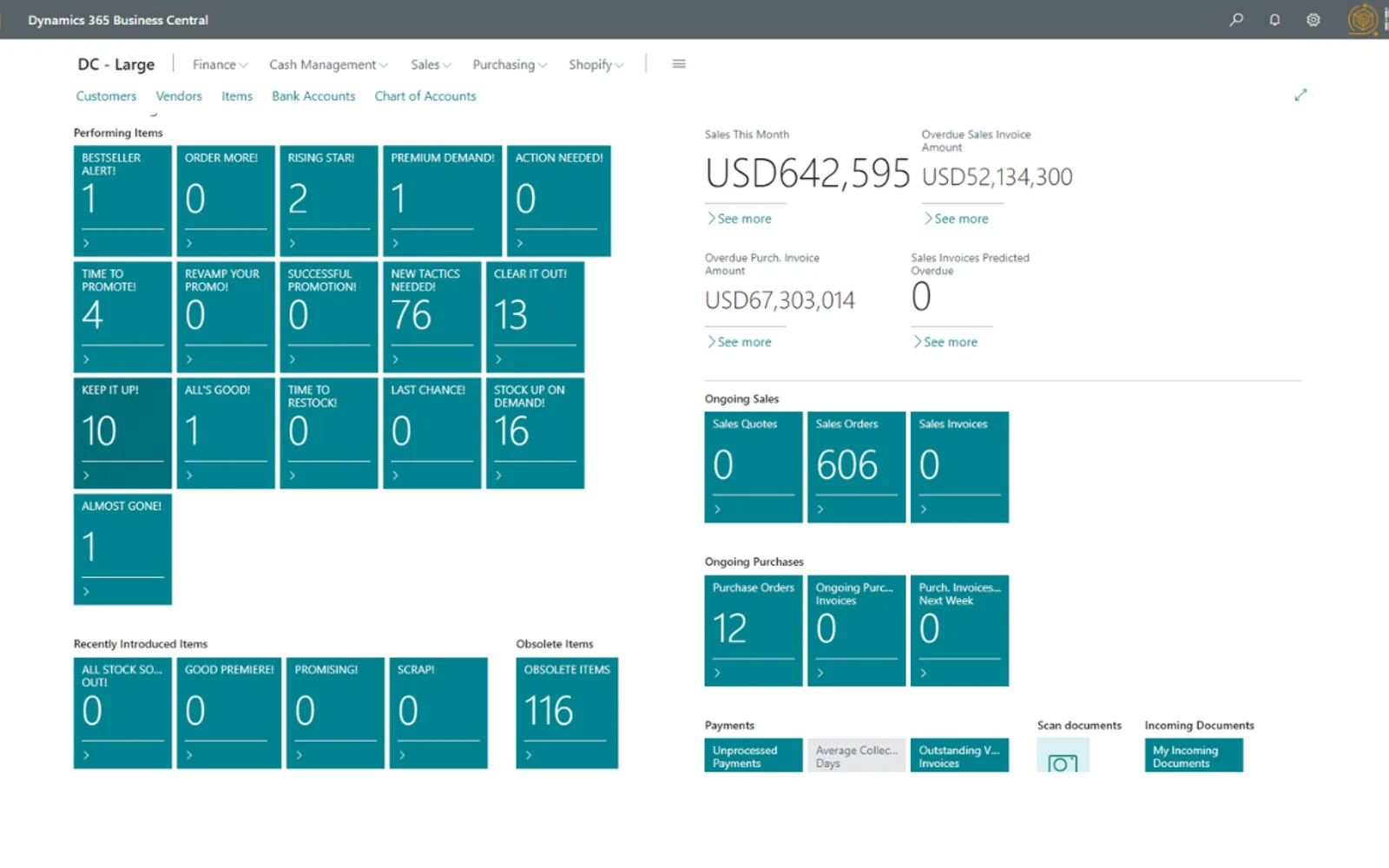This screenshot has height=868, width=1389.
Task: Click See more under Sales This Month
Action: pyautogui.click(x=740, y=219)
